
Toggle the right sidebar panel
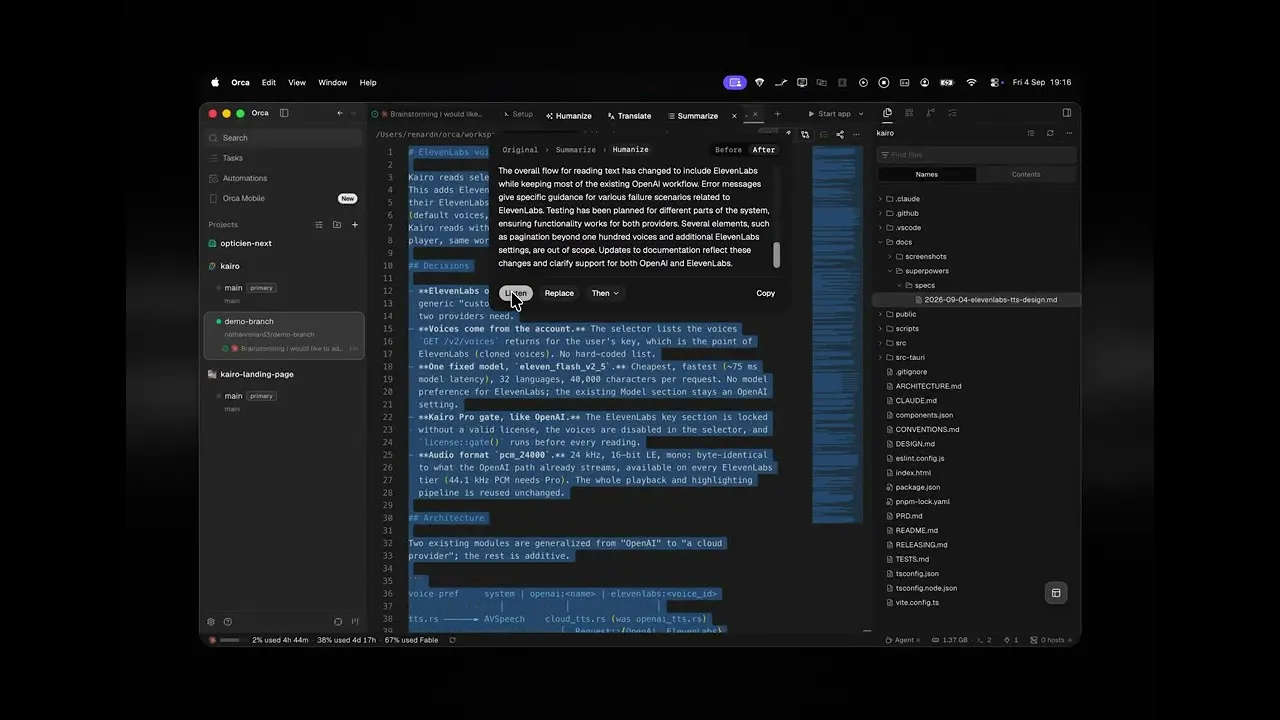(x=1067, y=113)
